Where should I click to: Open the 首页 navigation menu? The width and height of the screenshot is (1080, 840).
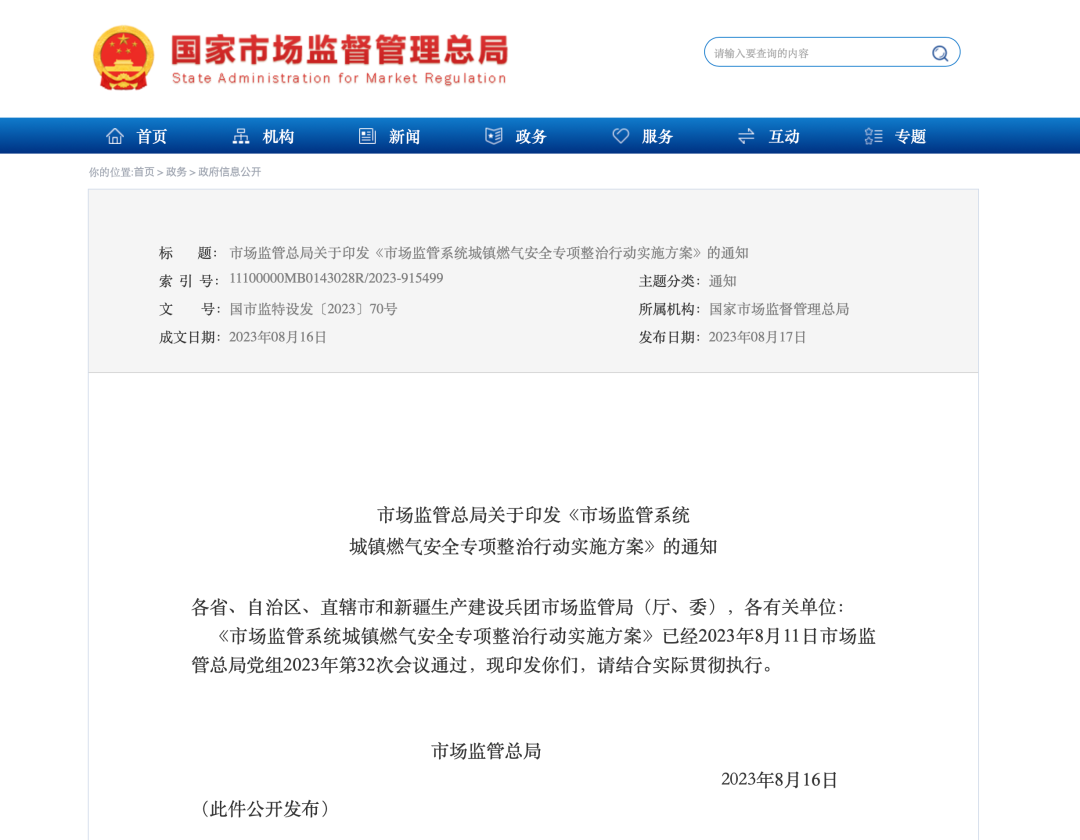152,136
